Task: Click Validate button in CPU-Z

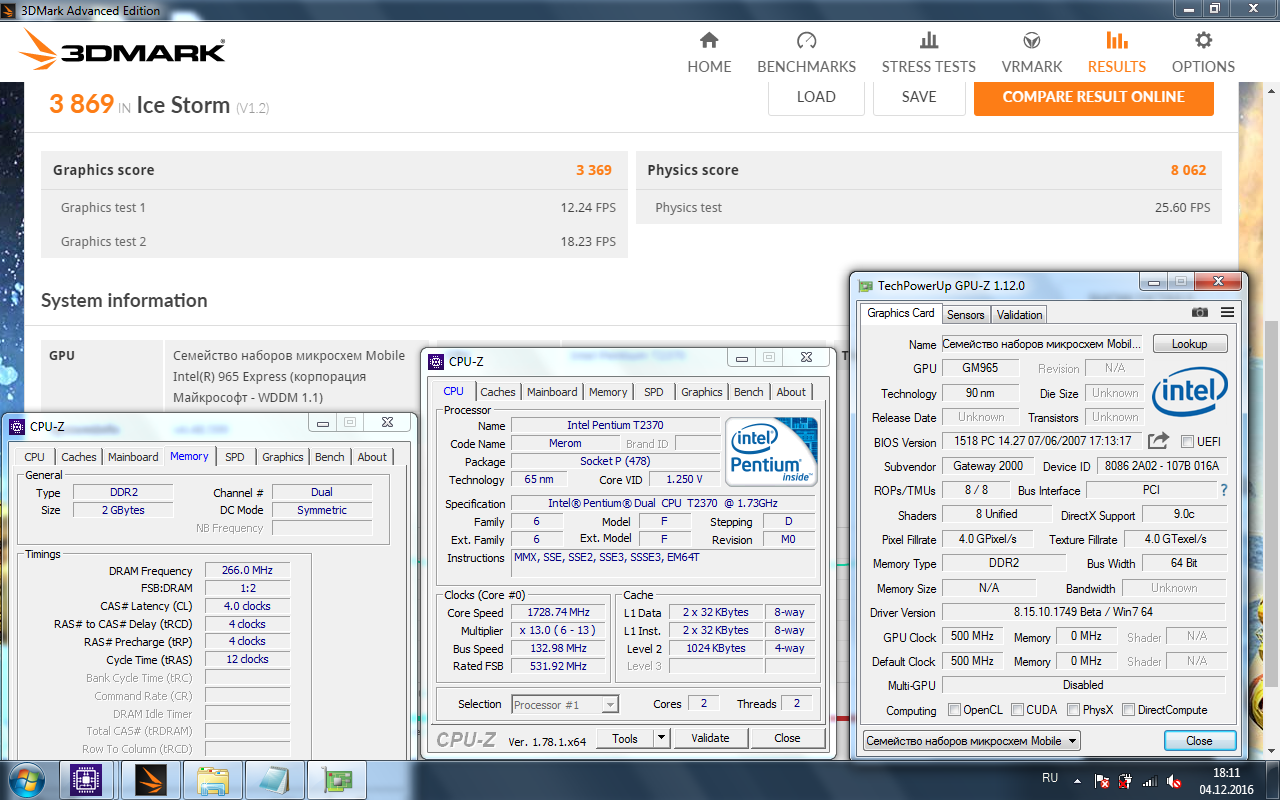Action: pyautogui.click(x=710, y=738)
